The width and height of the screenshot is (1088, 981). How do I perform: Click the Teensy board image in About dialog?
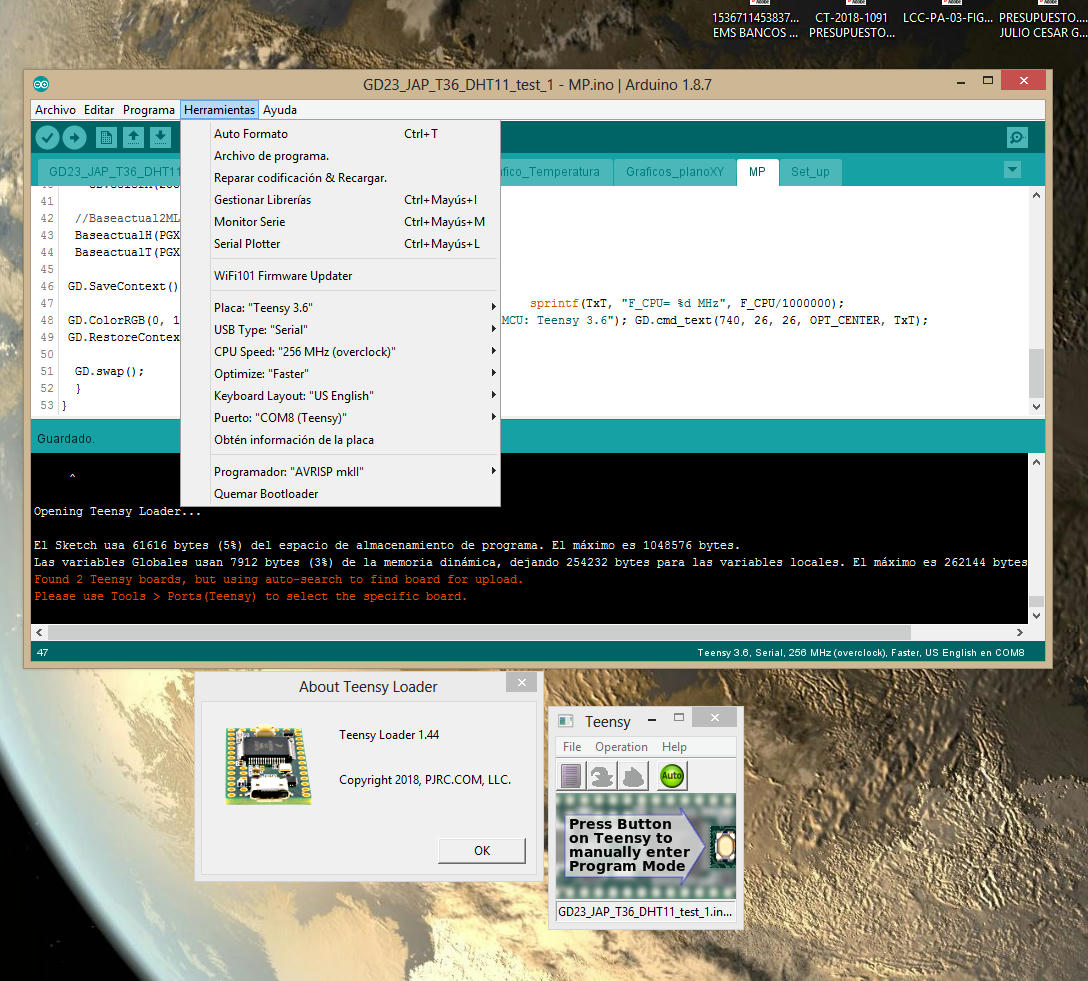click(x=269, y=765)
